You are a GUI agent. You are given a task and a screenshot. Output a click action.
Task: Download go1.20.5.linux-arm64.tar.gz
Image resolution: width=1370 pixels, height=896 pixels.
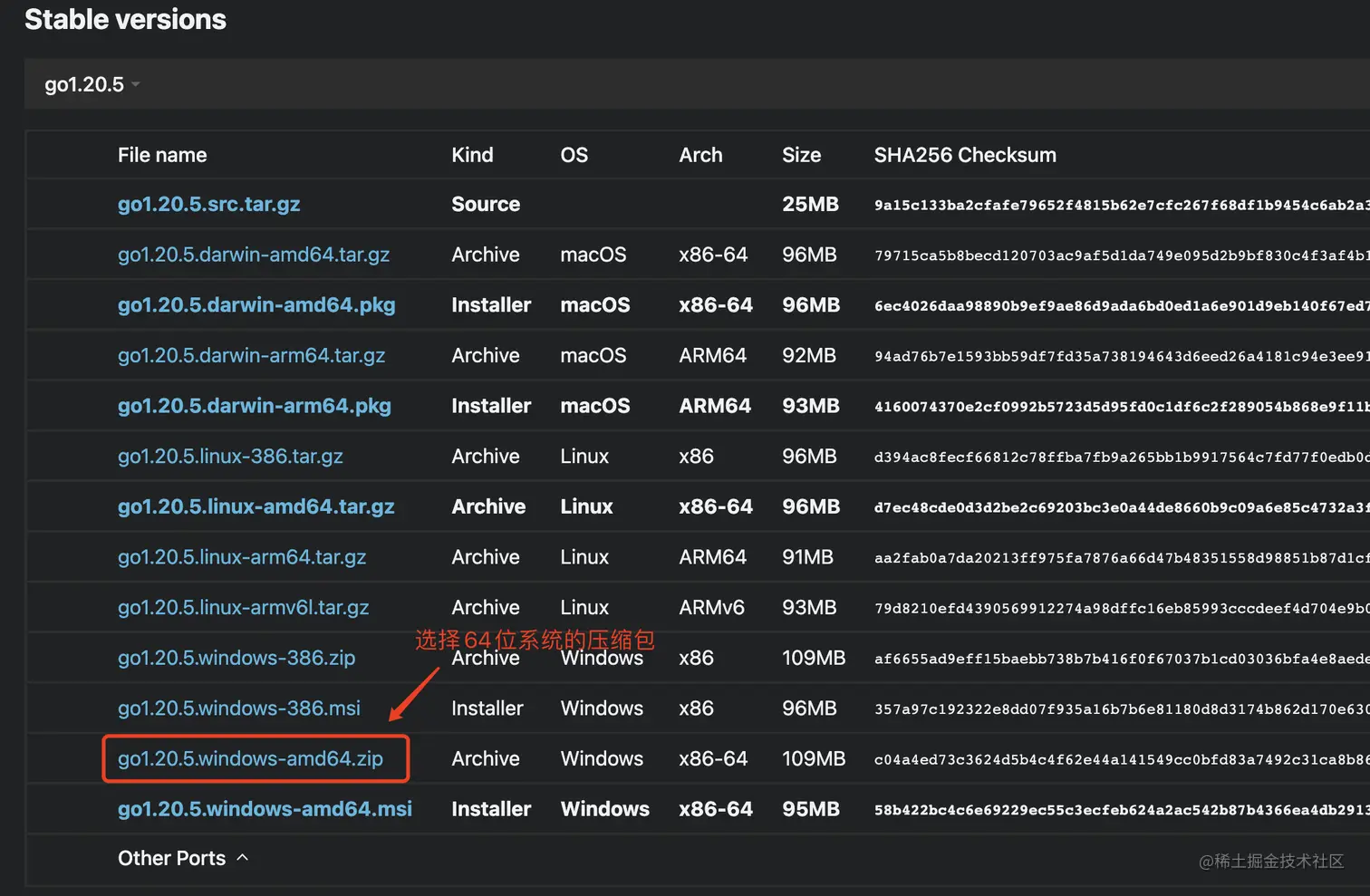[242, 557]
